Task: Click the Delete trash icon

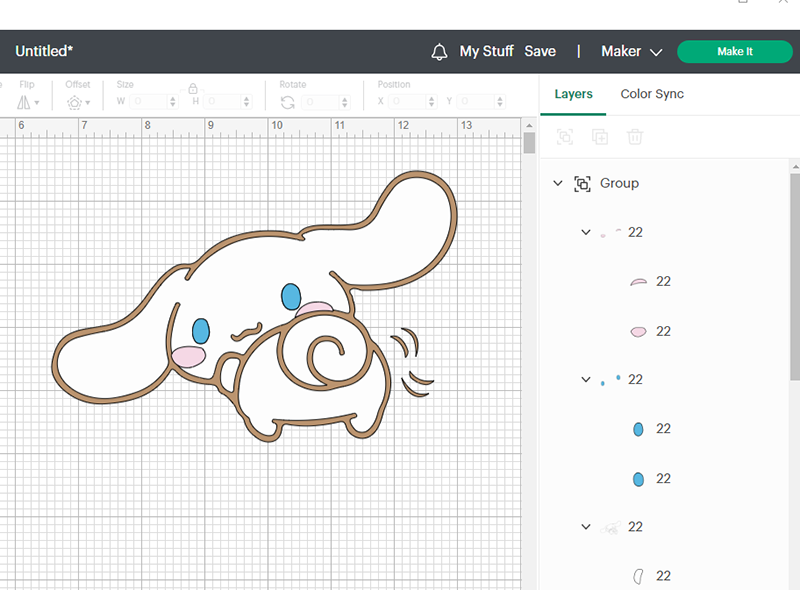Action: tap(635, 137)
